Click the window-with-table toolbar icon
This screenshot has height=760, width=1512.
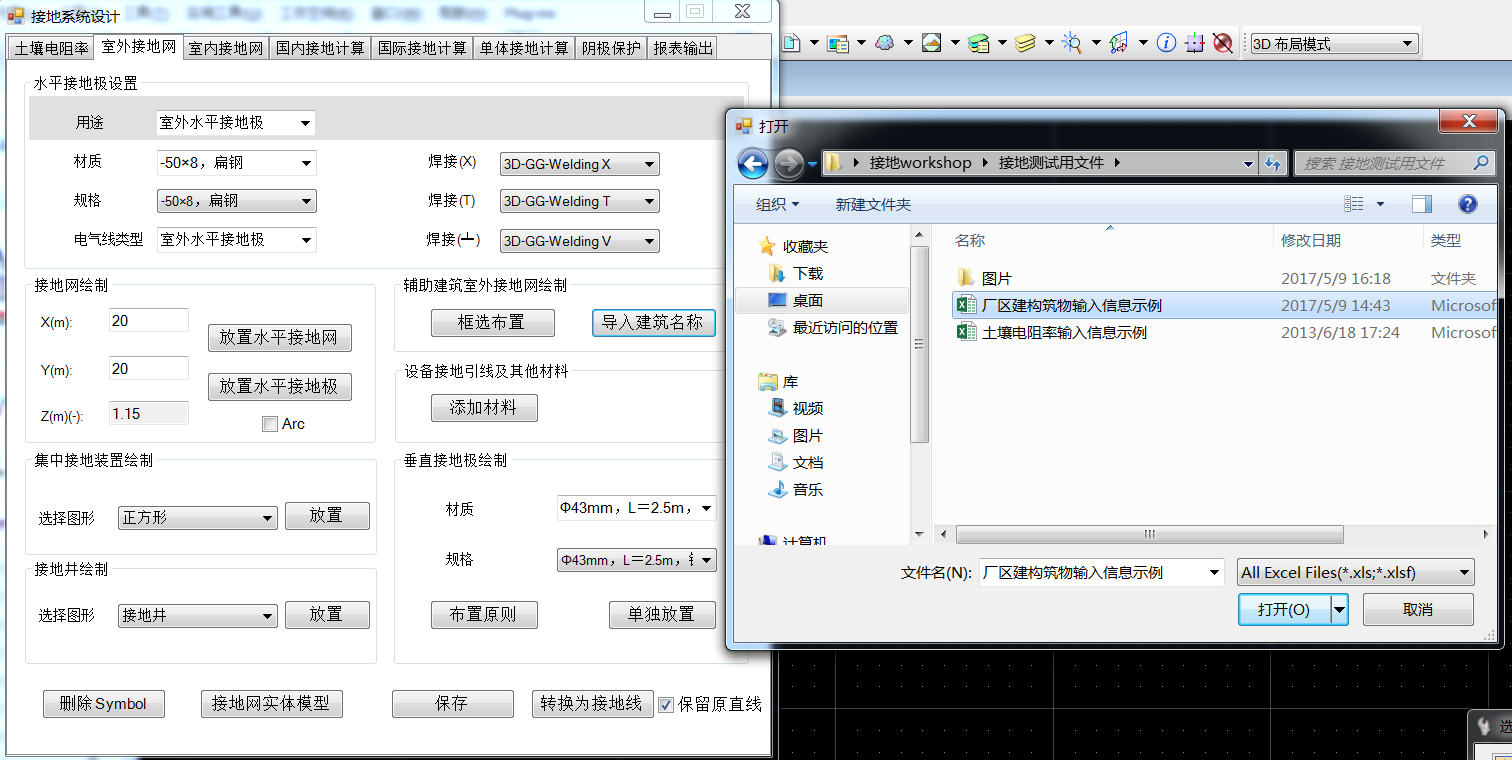(x=838, y=43)
